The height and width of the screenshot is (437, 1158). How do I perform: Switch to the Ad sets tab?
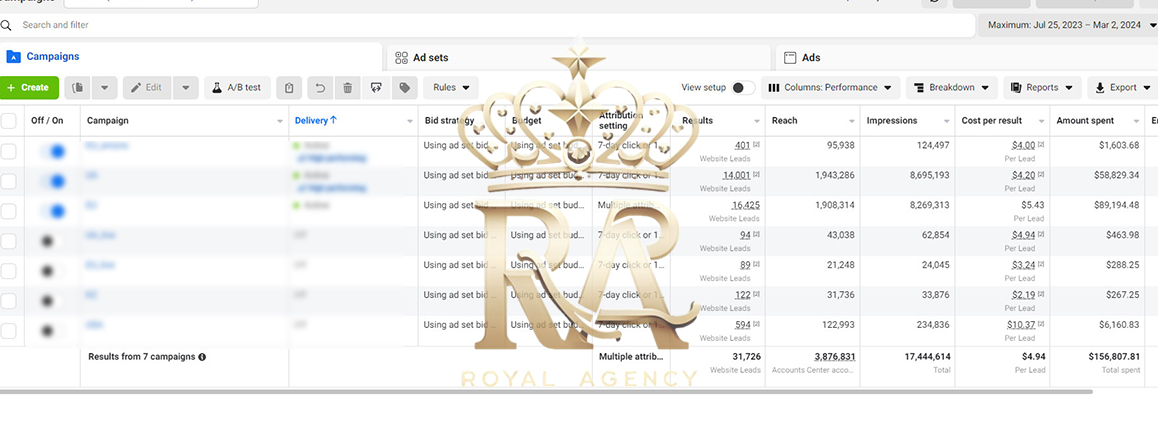click(x=578, y=58)
